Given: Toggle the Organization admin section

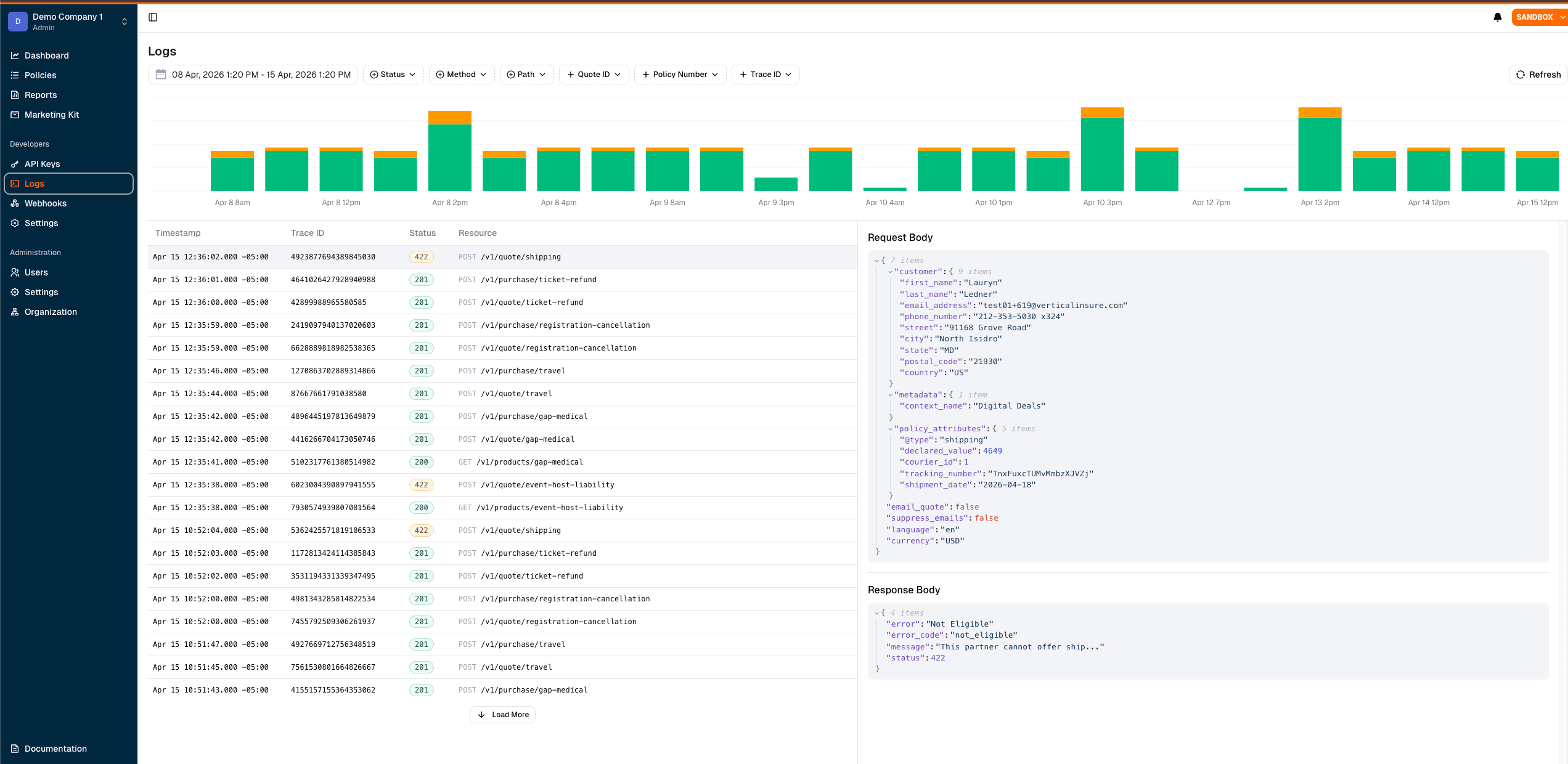Looking at the screenshot, I should 50,312.
